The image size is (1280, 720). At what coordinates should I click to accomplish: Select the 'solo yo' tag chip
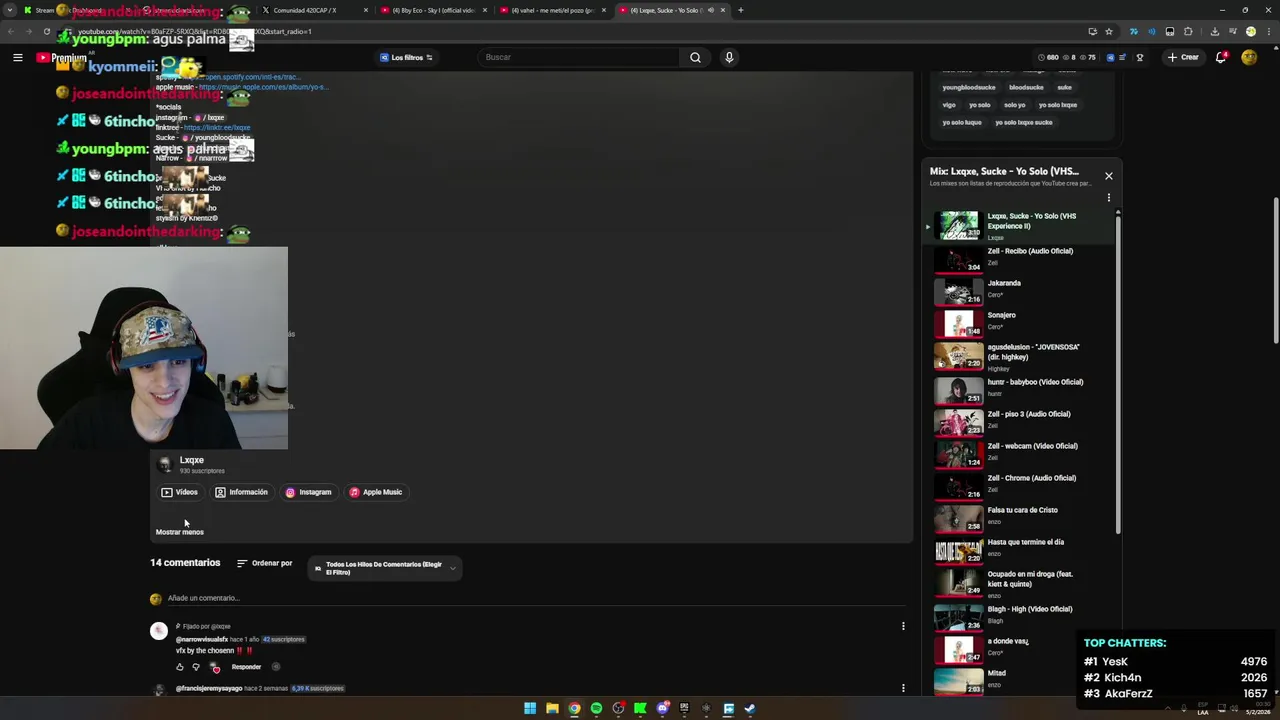tap(1014, 105)
